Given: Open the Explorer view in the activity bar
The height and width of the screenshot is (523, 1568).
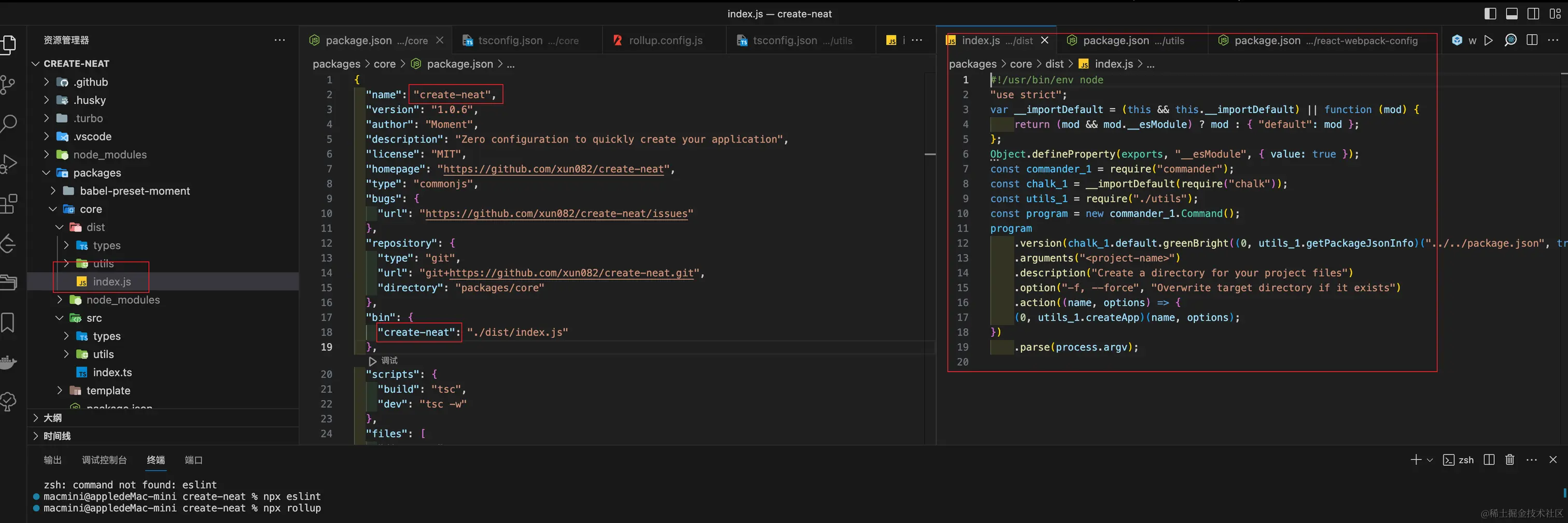Looking at the screenshot, I should (x=8, y=45).
